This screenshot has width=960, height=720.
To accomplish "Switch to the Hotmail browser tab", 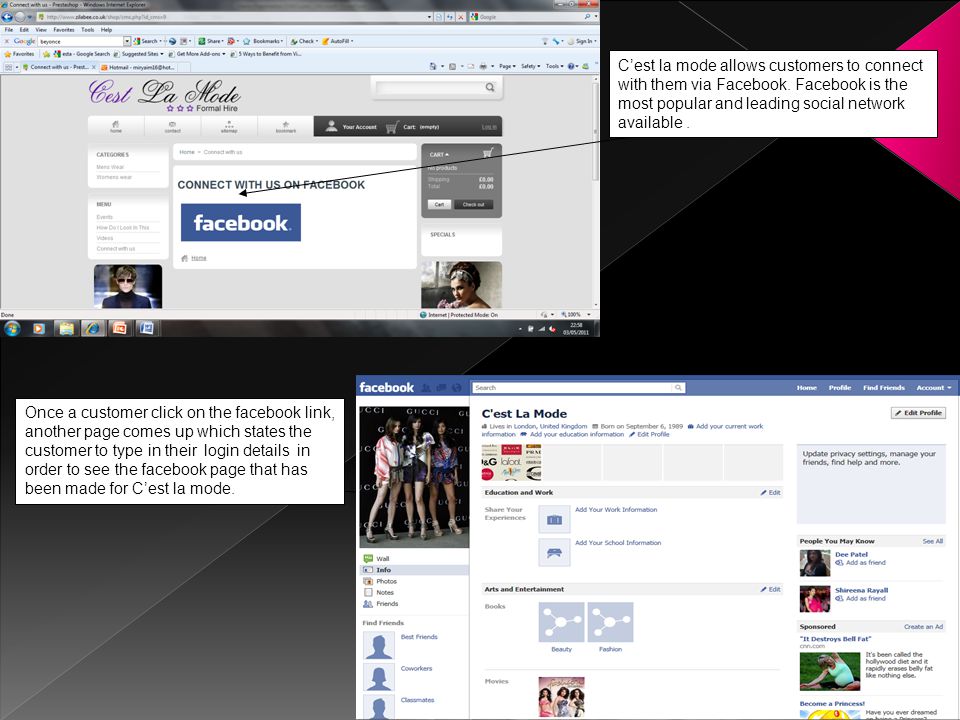I will (140, 67).
